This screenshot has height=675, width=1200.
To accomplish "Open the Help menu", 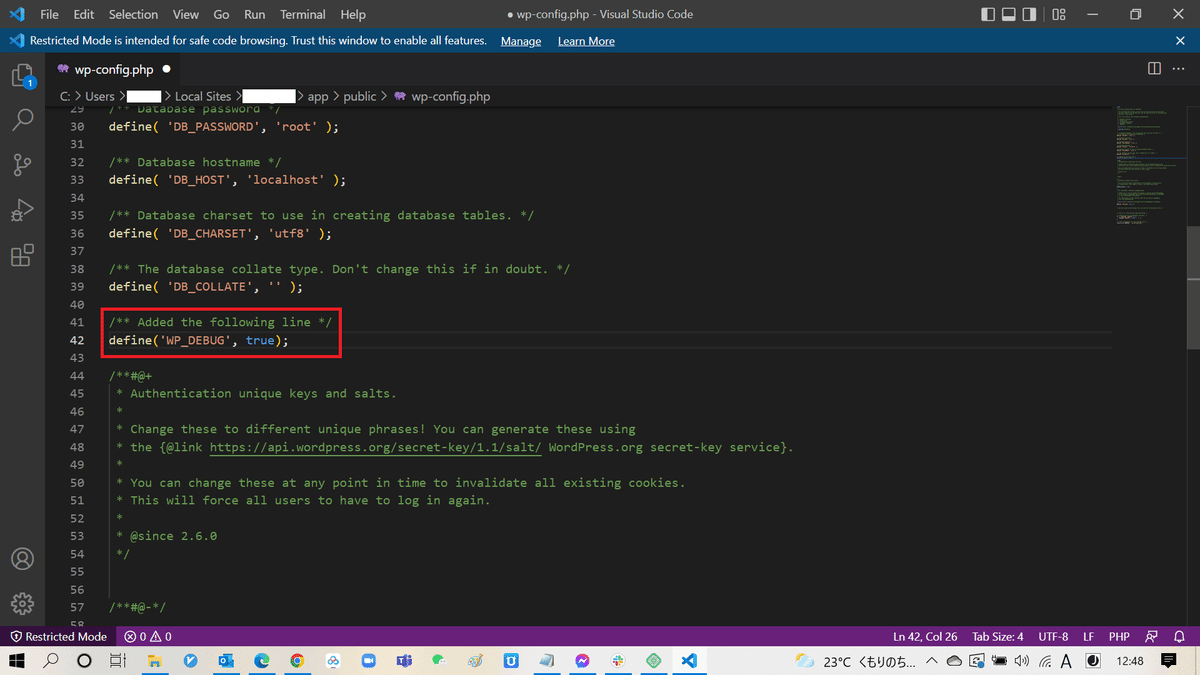I will point(353,14).
